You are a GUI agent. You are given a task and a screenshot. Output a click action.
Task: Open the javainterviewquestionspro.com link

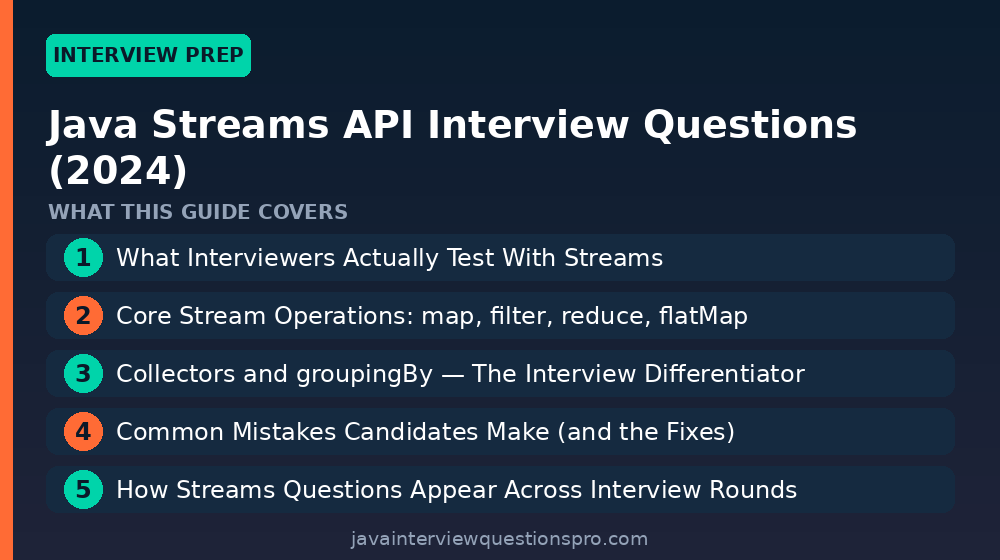[499, 539]
